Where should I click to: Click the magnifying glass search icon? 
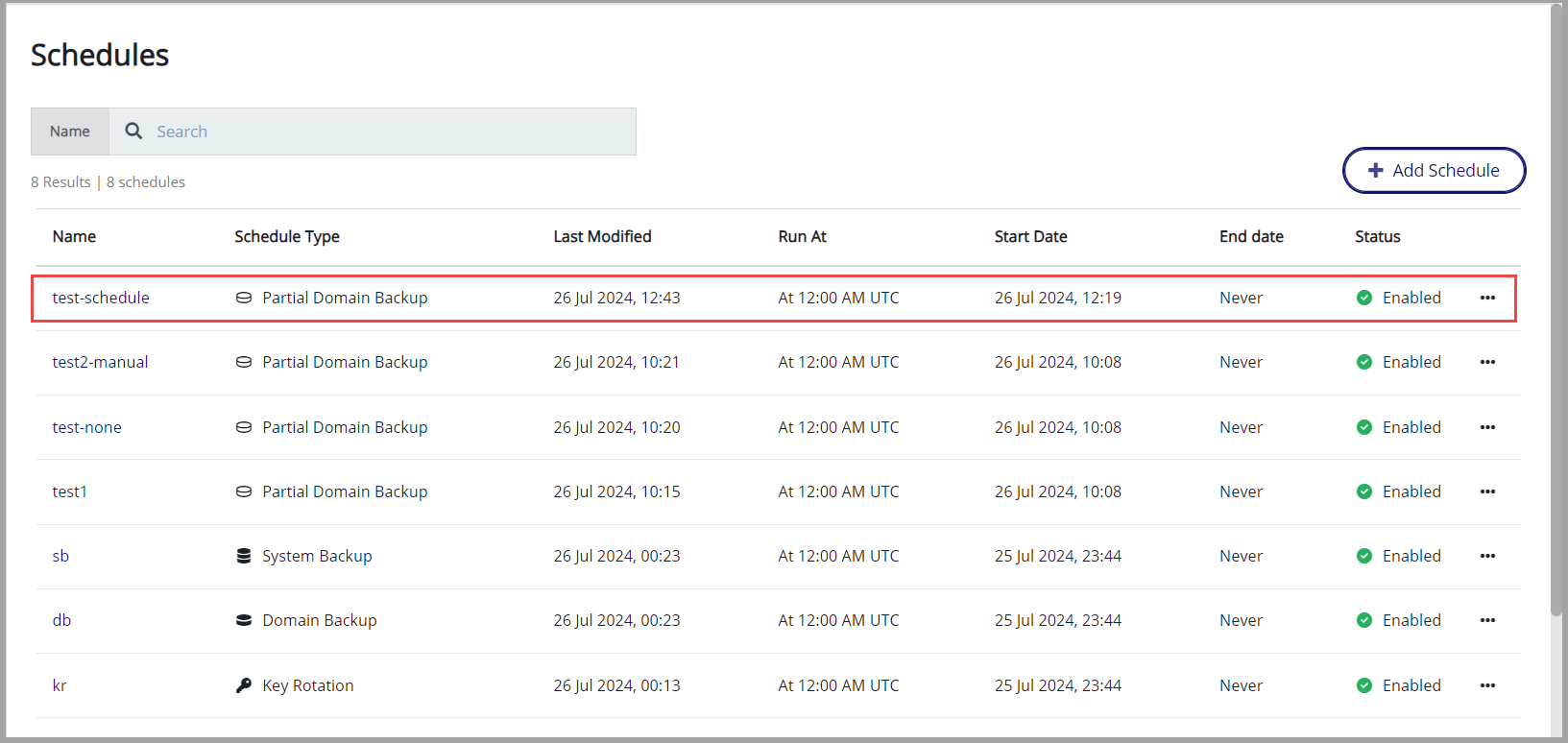(133, 132)
